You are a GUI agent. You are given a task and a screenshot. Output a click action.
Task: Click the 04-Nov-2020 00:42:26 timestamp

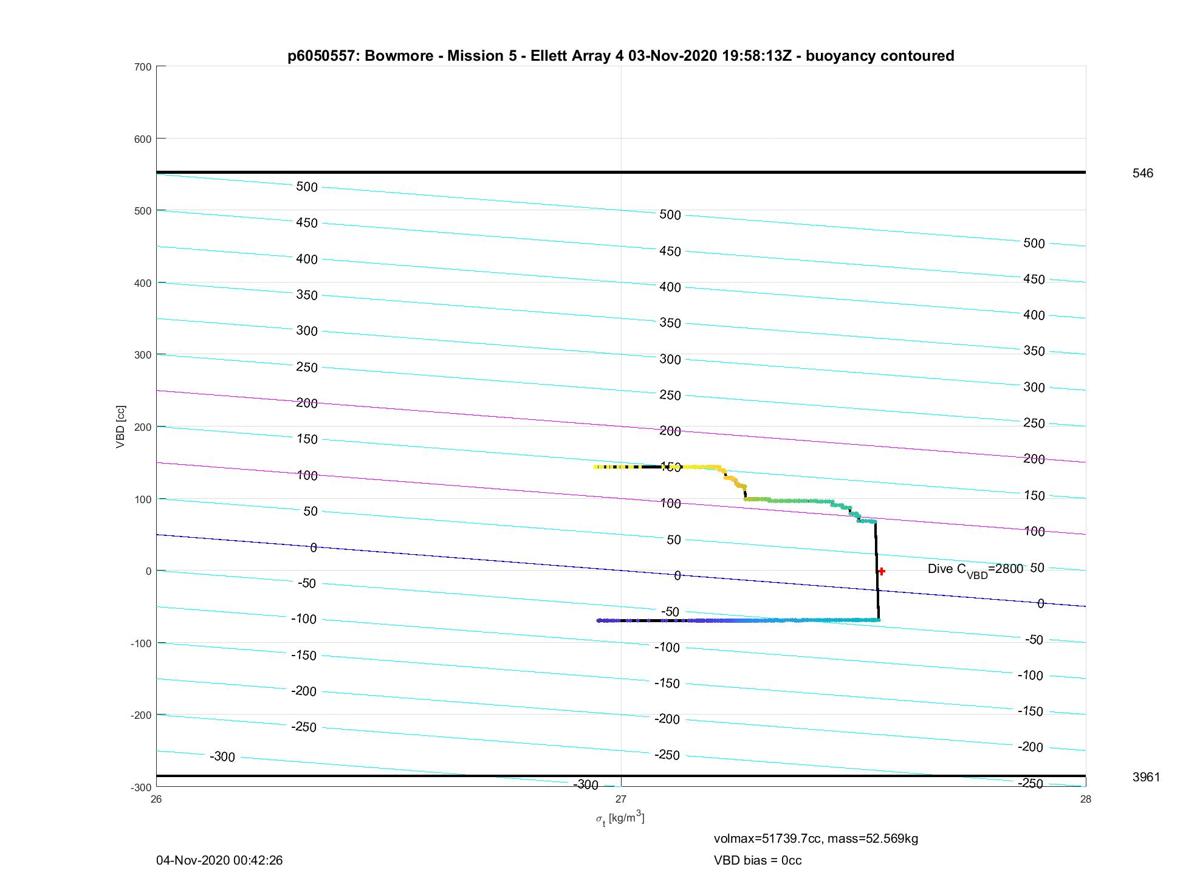[219, 860]
